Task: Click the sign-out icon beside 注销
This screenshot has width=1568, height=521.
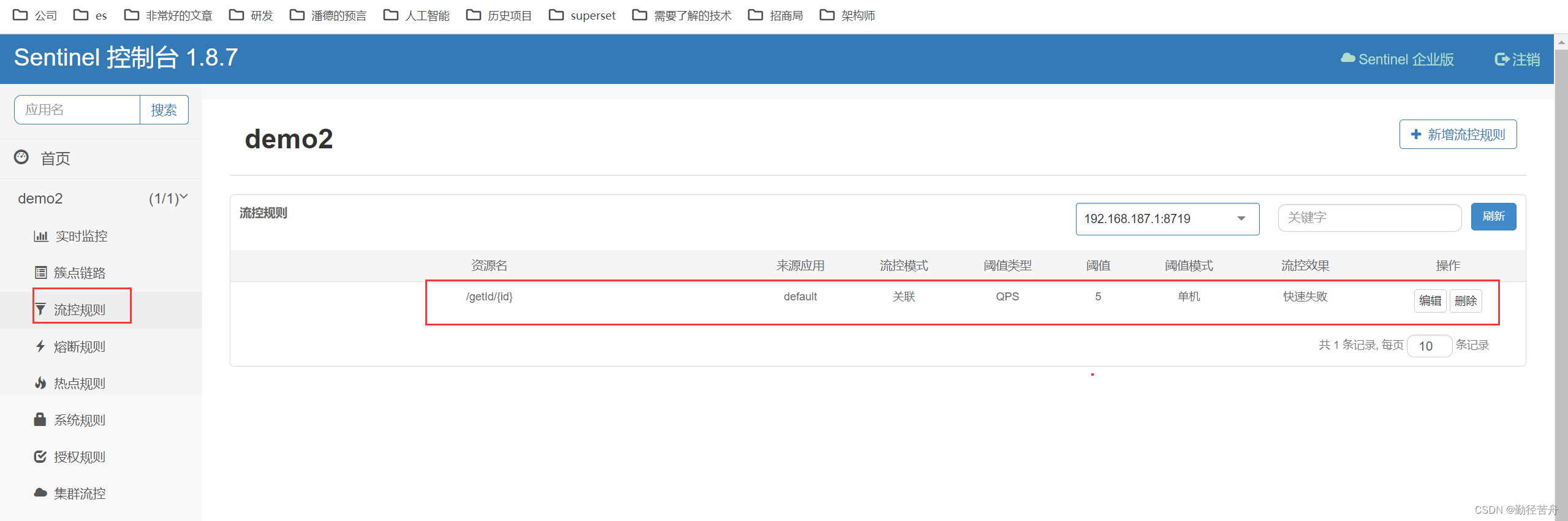Action: point(1502,59)
